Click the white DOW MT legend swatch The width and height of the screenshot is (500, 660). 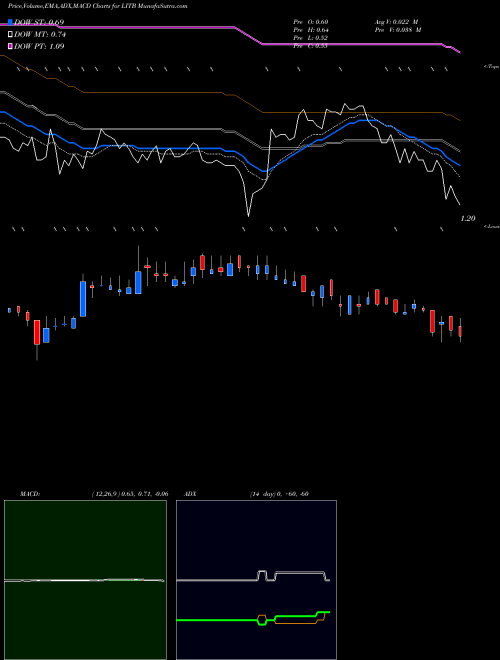[x=11, y=34]
